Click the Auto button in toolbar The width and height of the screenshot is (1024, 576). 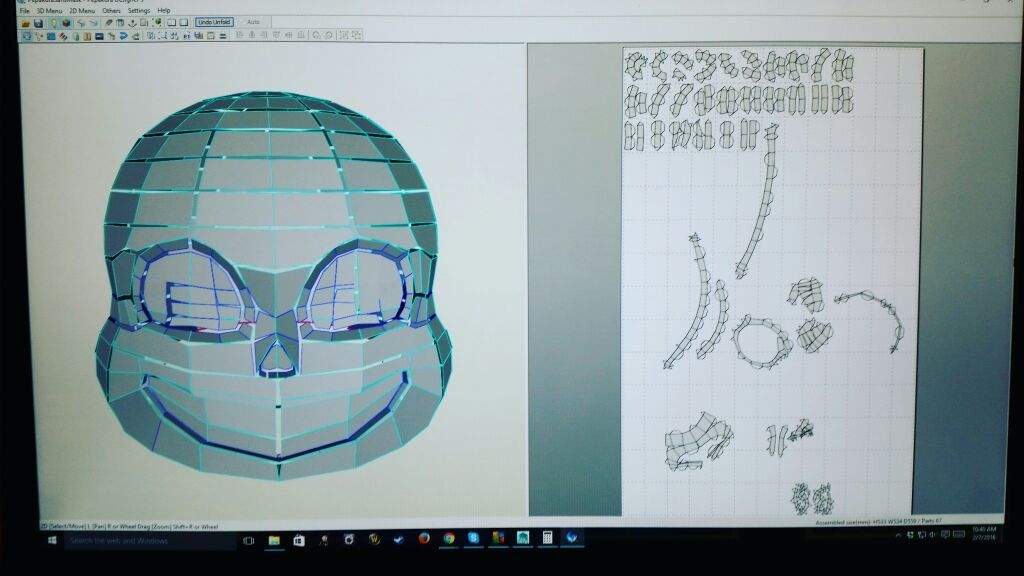point(253,22)
